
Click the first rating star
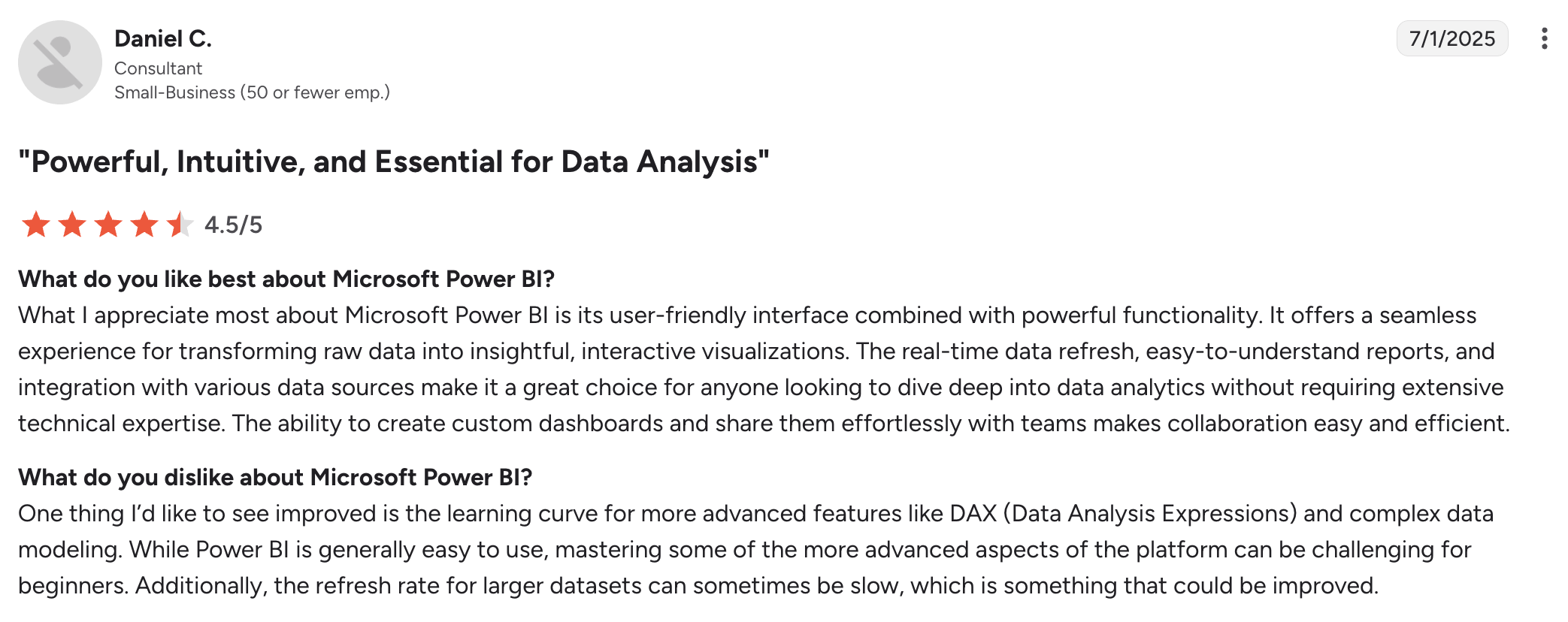coord(35,225)
